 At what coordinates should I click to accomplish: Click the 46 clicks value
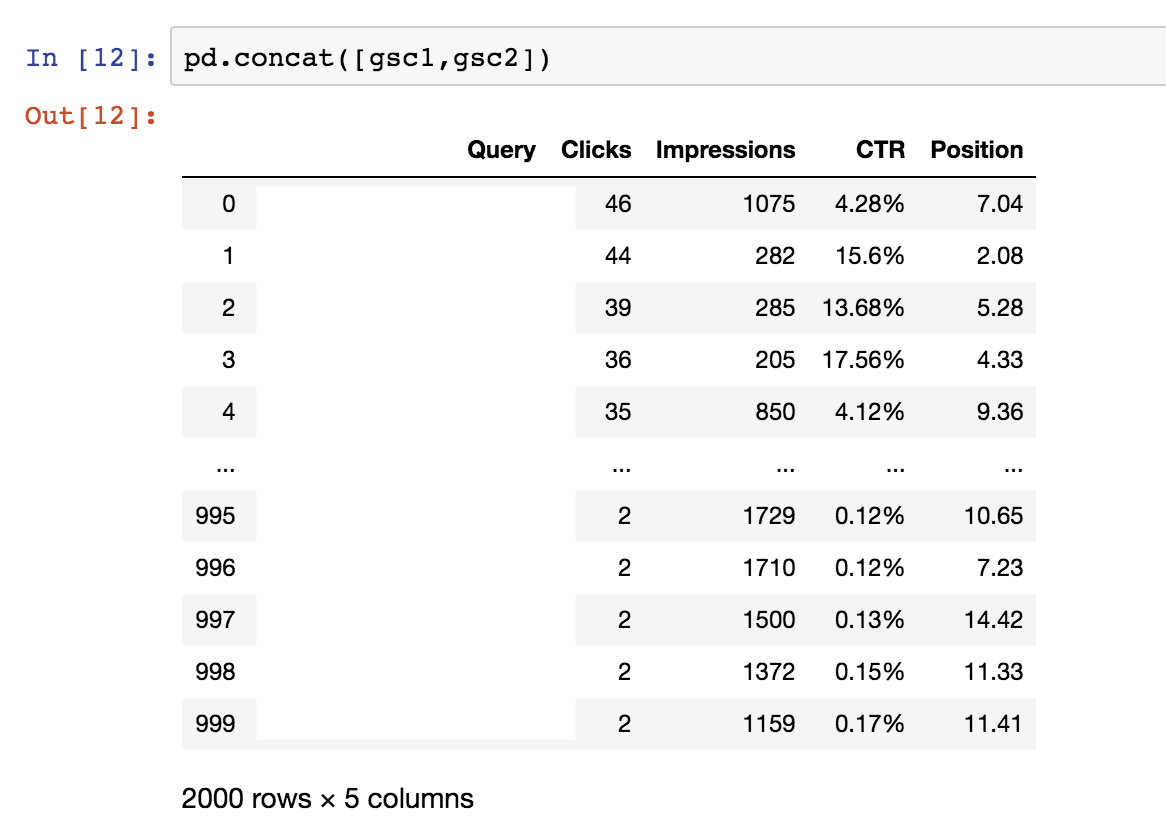(618, 204)
